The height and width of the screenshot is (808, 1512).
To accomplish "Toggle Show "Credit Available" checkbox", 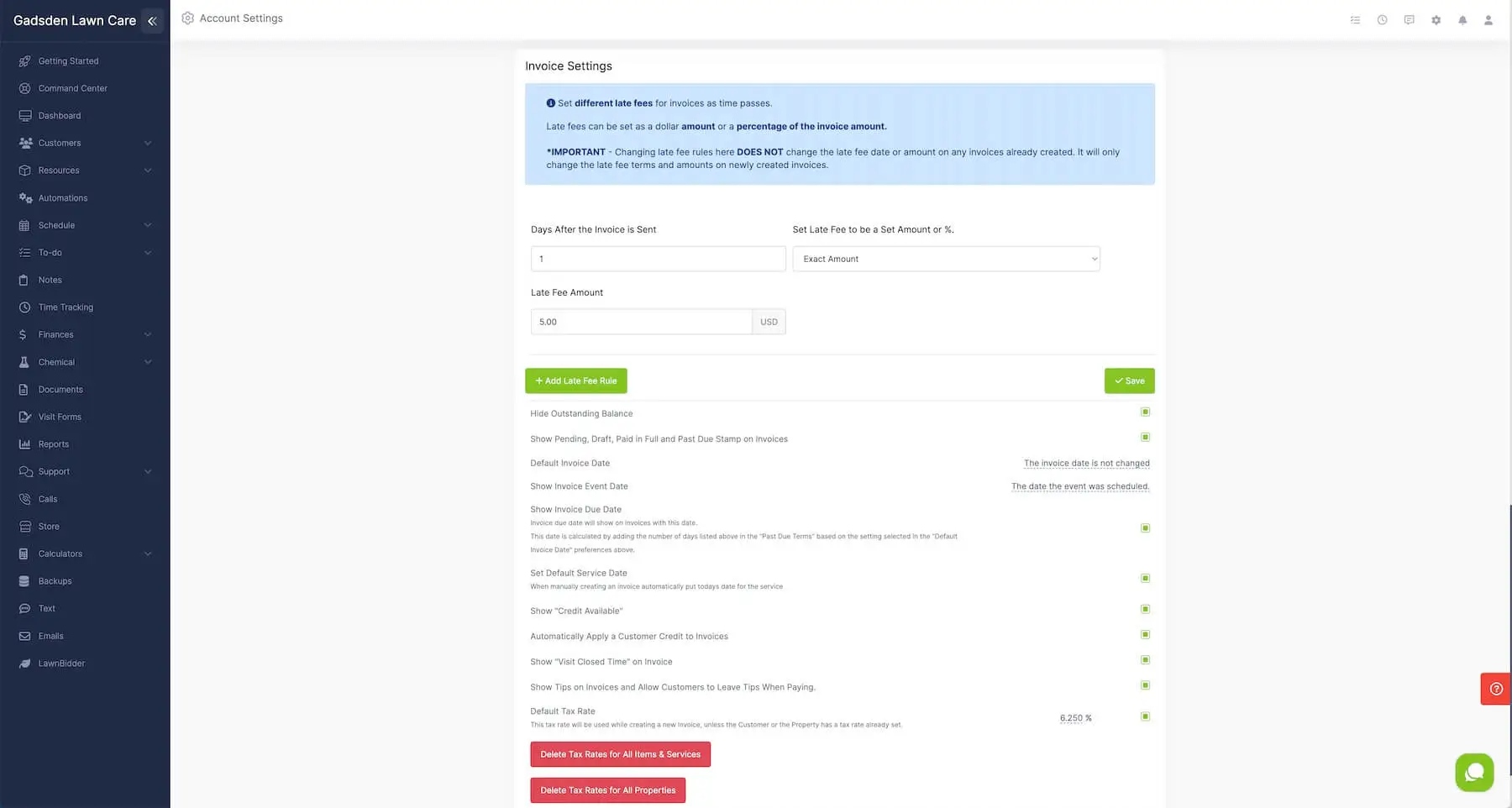I will coord(1145,610).
